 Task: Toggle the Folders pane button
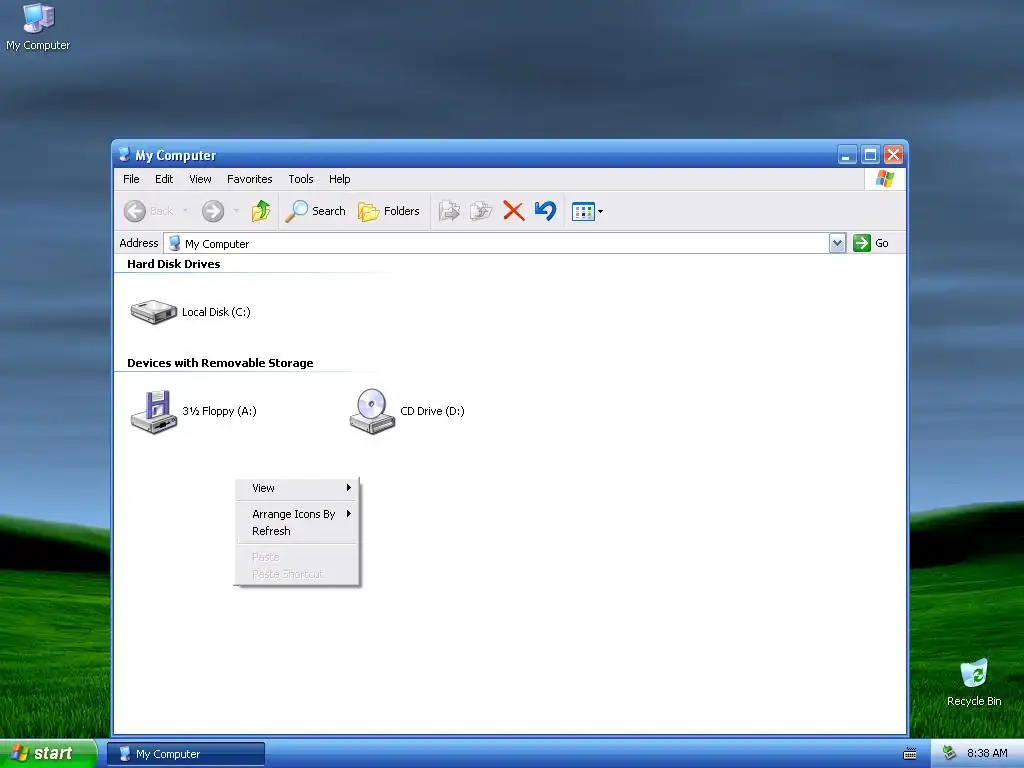(x=389, y=211)
